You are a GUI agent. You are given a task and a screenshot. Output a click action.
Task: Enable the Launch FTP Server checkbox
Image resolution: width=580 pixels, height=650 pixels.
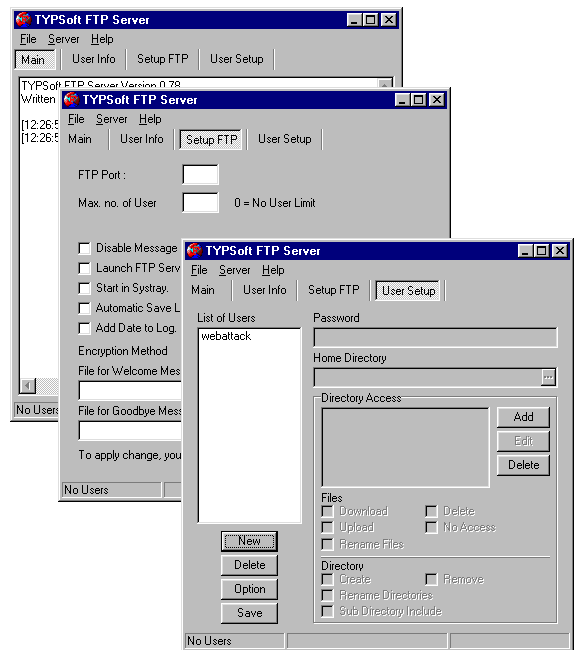pos(84,268)
